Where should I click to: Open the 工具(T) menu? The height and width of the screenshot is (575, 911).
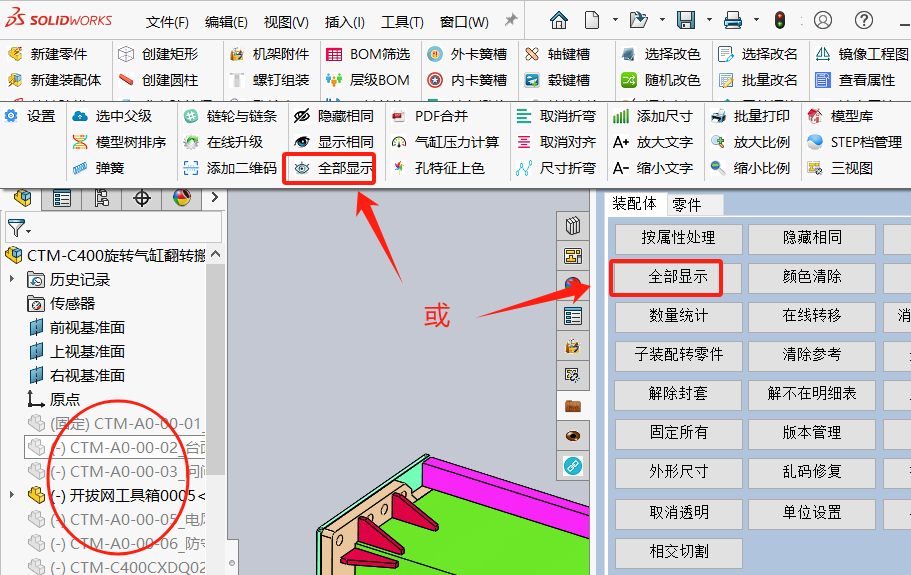click(402, 22)
